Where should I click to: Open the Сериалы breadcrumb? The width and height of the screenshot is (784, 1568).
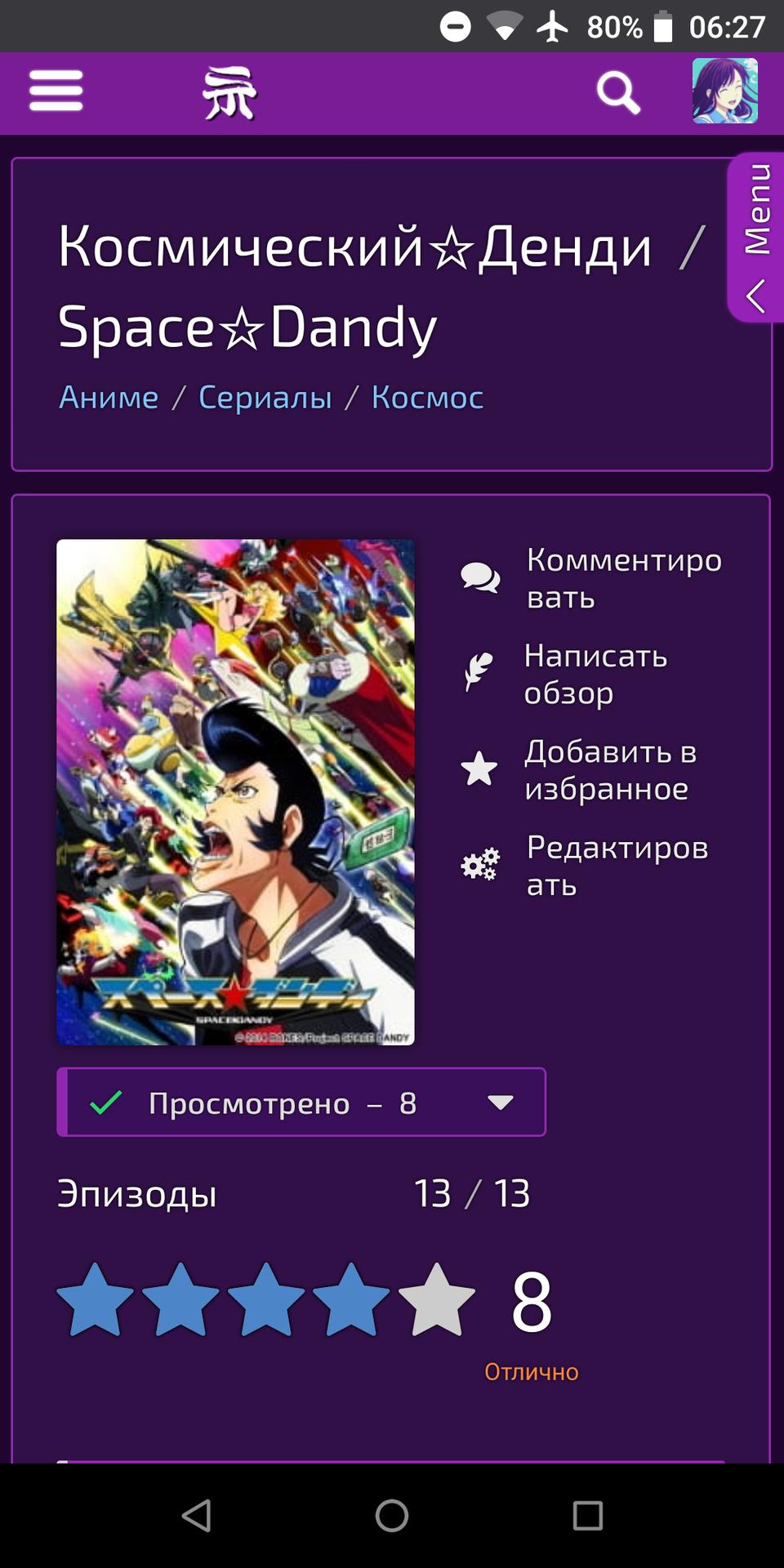tap(265, 397)
